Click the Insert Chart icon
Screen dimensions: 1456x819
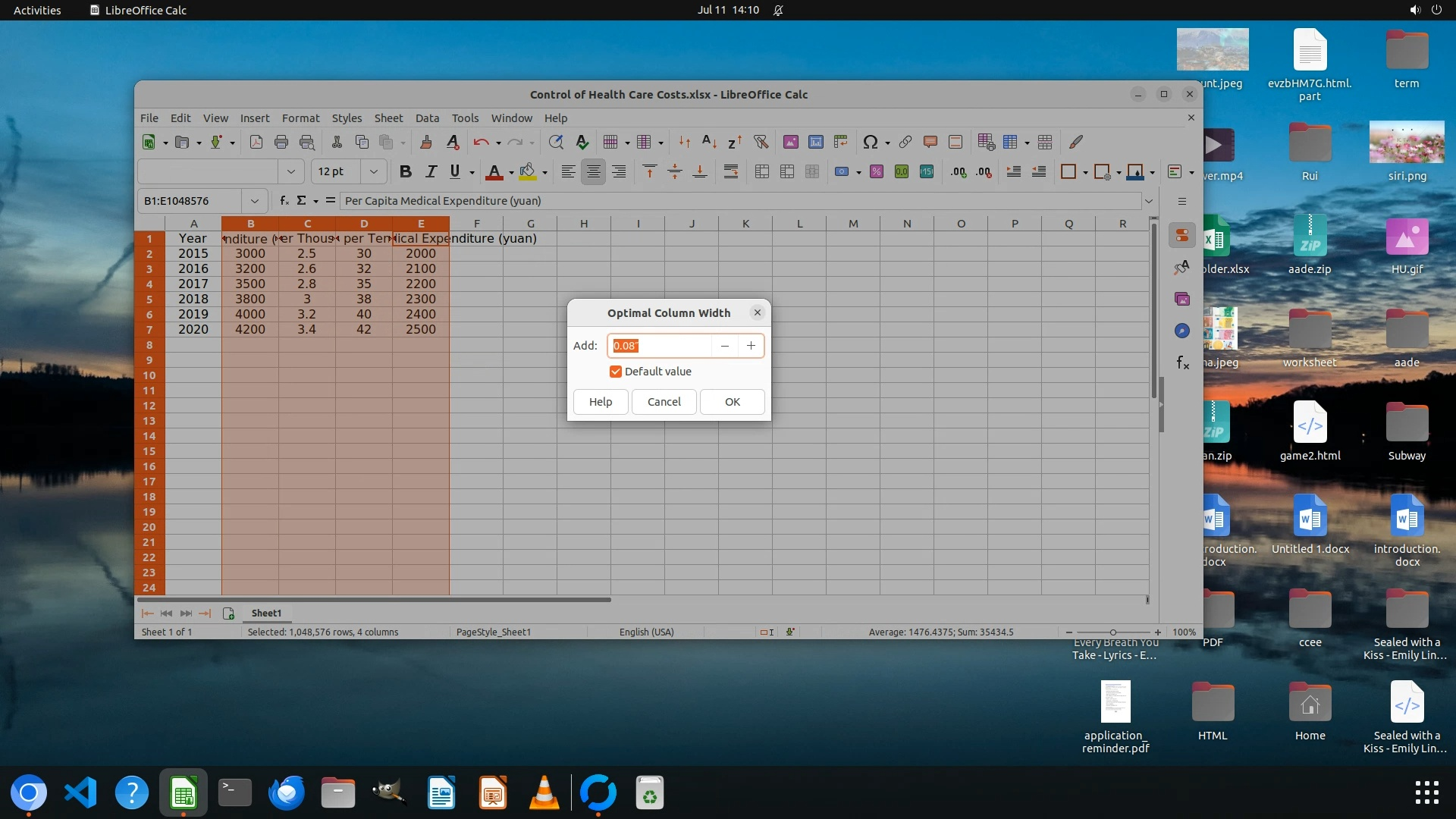click(x=816, y=142)
